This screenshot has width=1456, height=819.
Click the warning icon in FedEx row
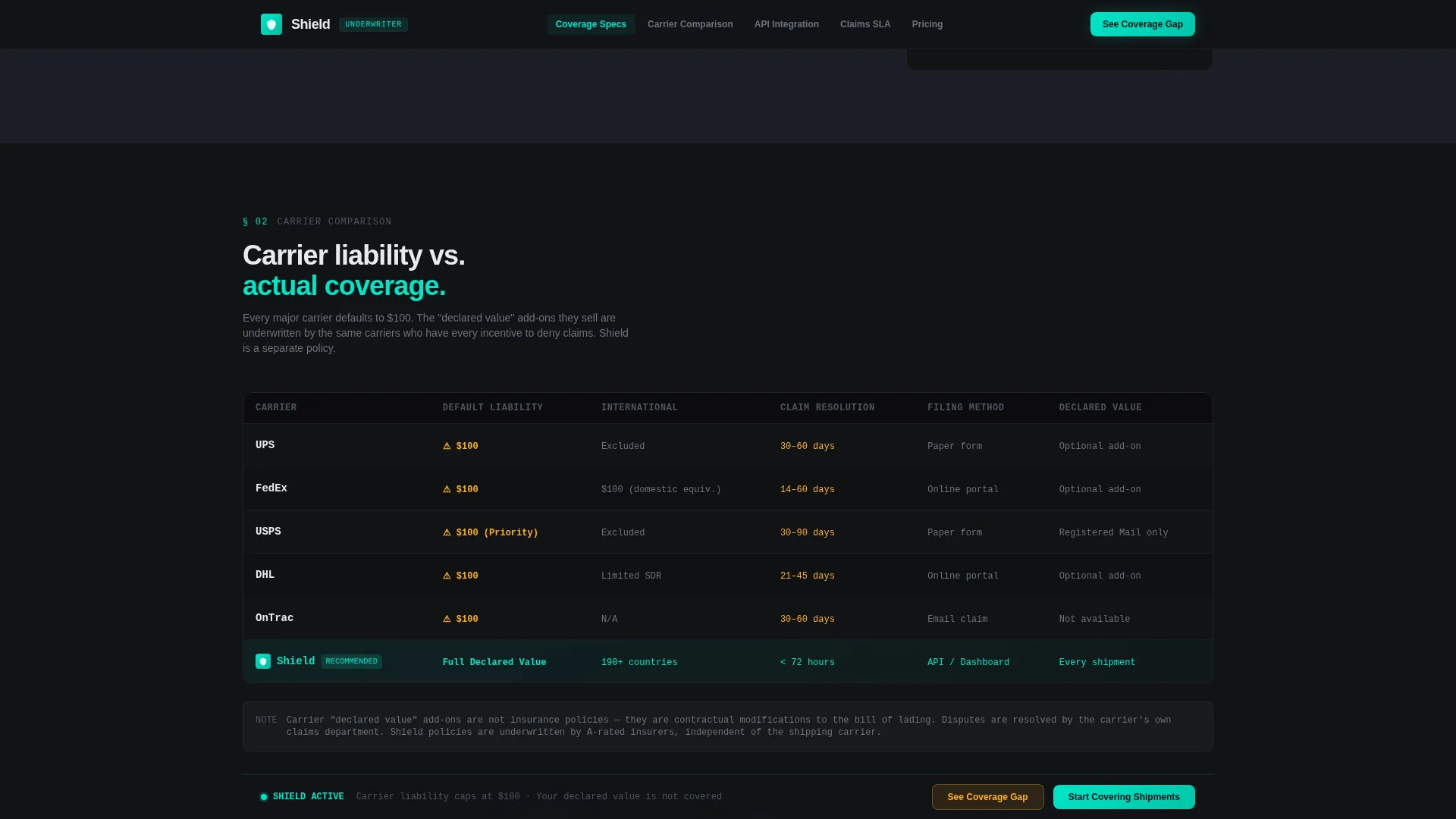click(447, 489)
